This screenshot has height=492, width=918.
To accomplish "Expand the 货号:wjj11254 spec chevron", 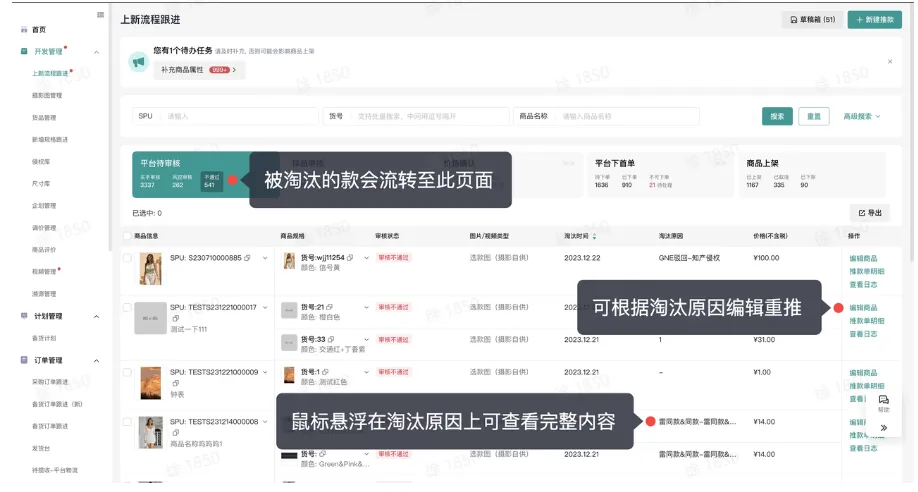I will tap(366, 258).
